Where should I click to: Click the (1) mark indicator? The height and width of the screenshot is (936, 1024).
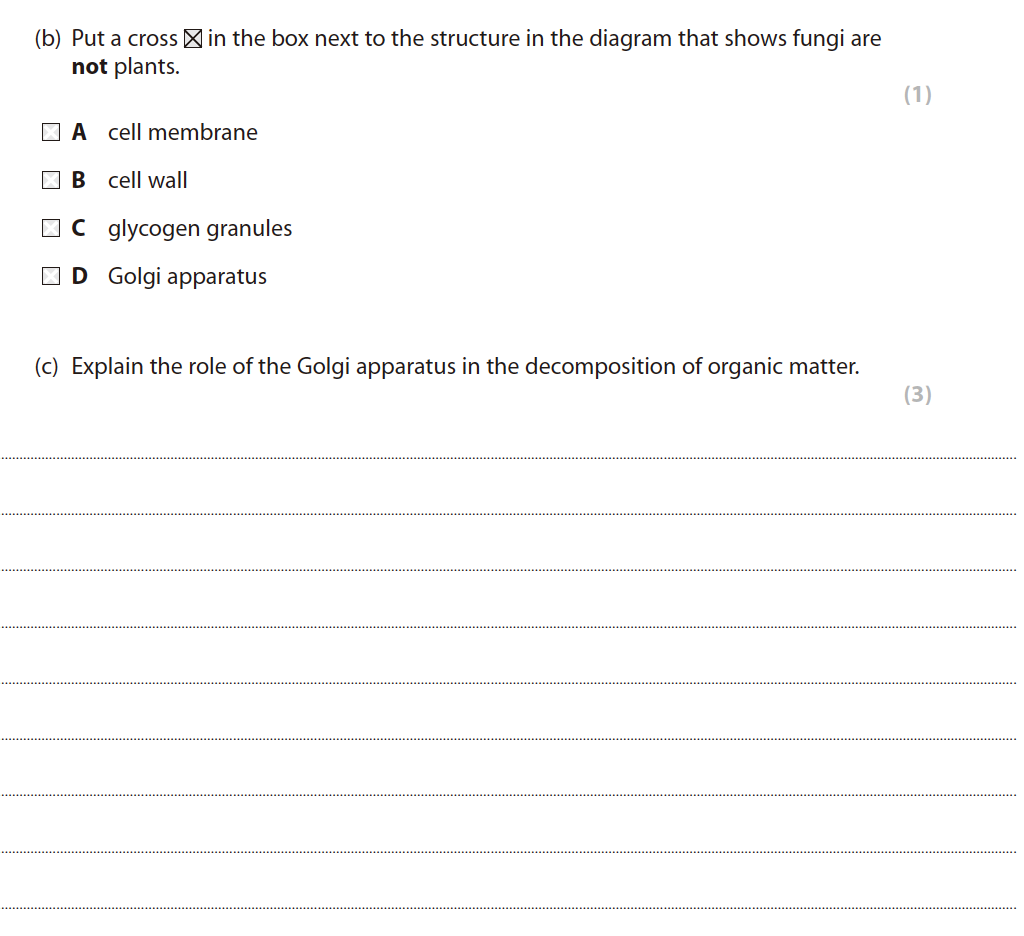(917, 95)
